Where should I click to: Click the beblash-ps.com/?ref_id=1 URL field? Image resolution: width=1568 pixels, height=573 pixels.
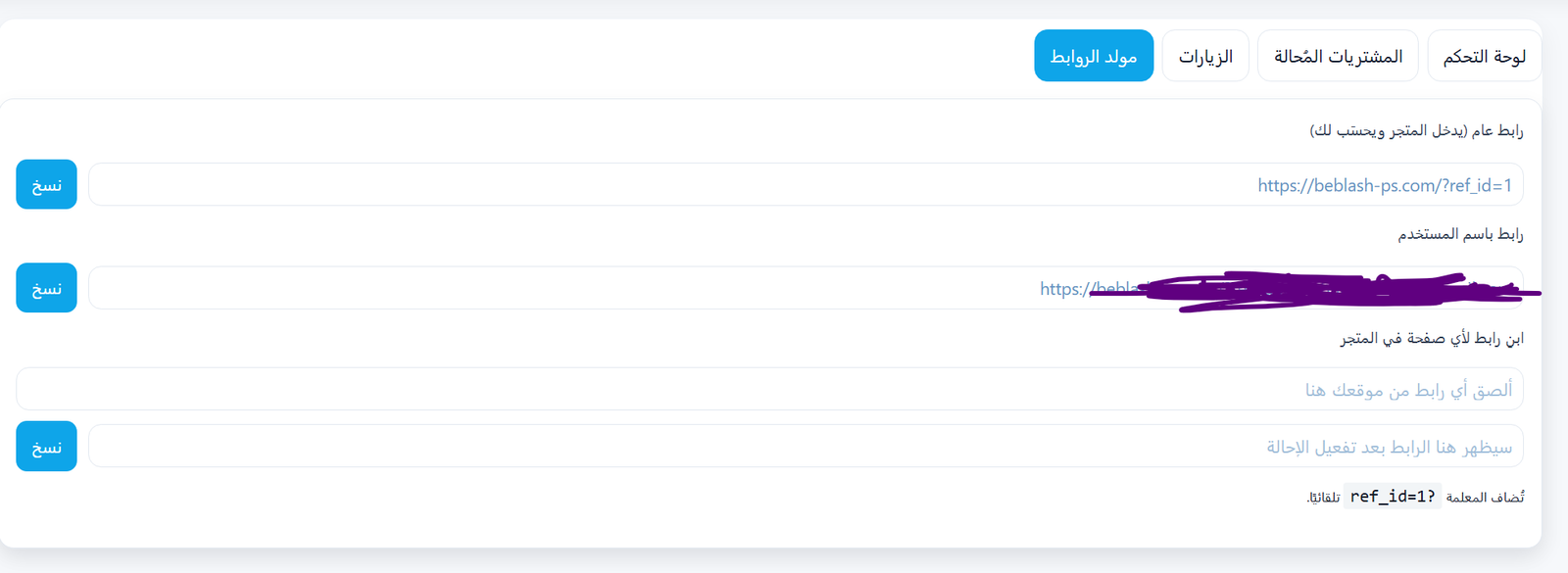coord(1384,185)
